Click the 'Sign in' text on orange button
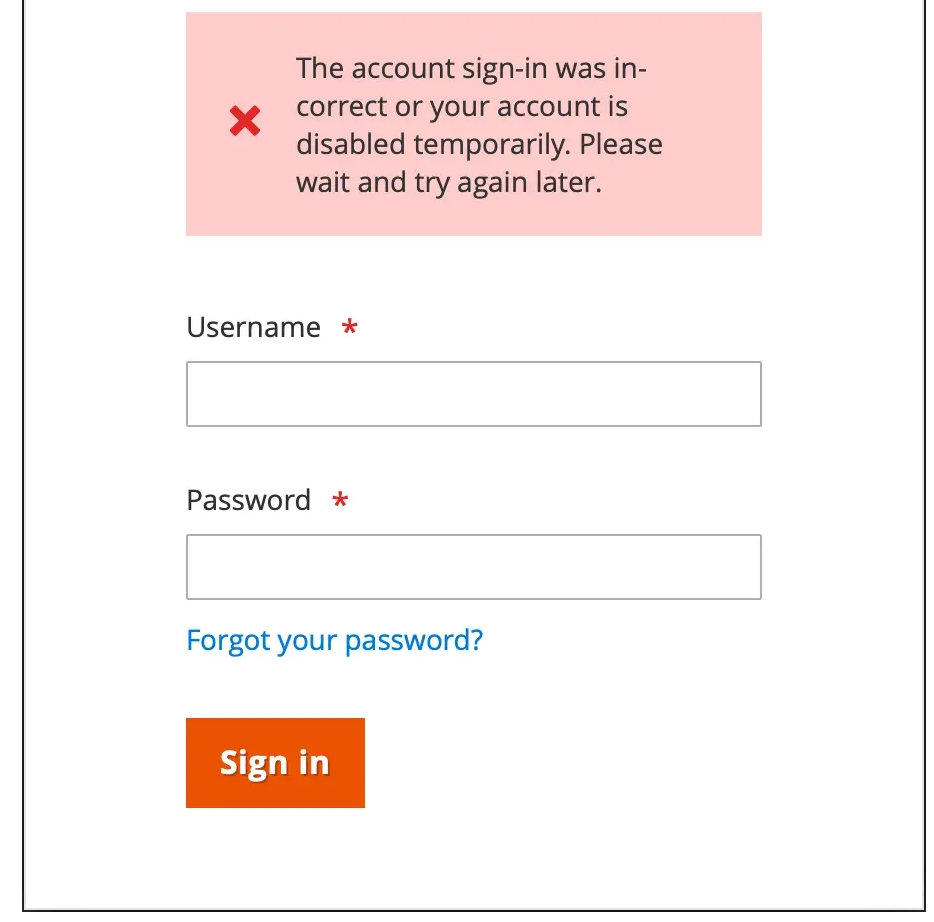934x922 pixels. (x=275, y=764)
